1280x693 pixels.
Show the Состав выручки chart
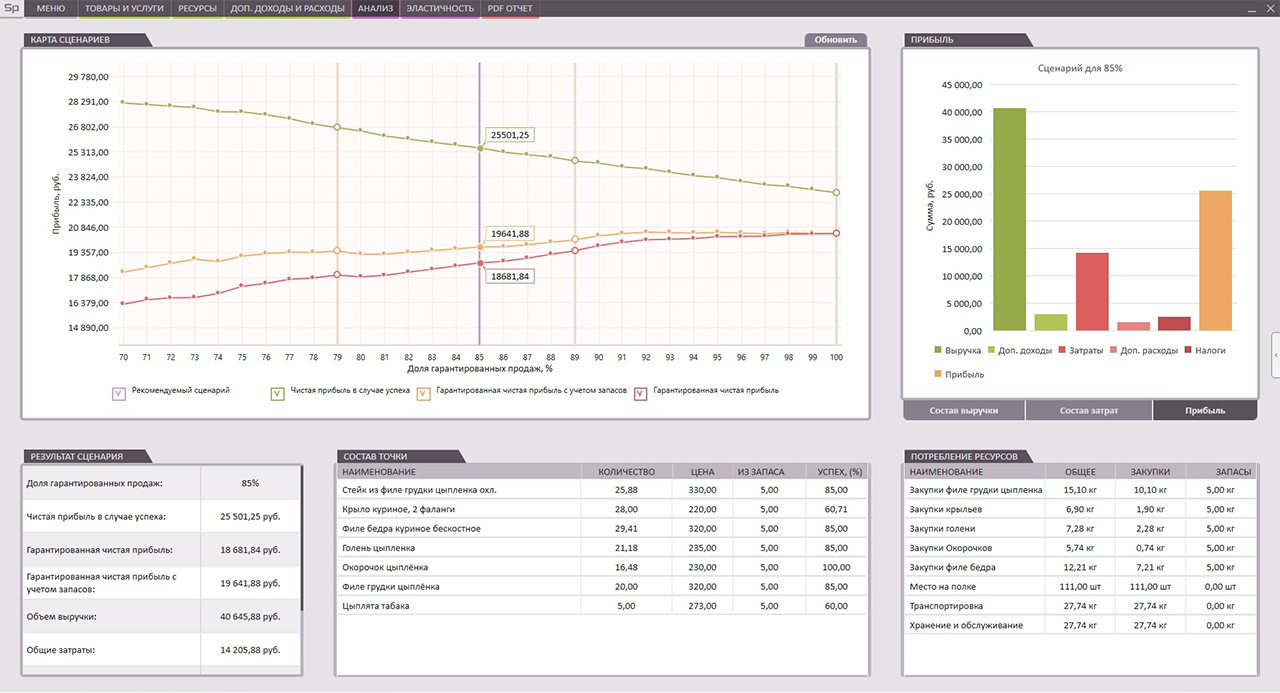click(964, 410)
